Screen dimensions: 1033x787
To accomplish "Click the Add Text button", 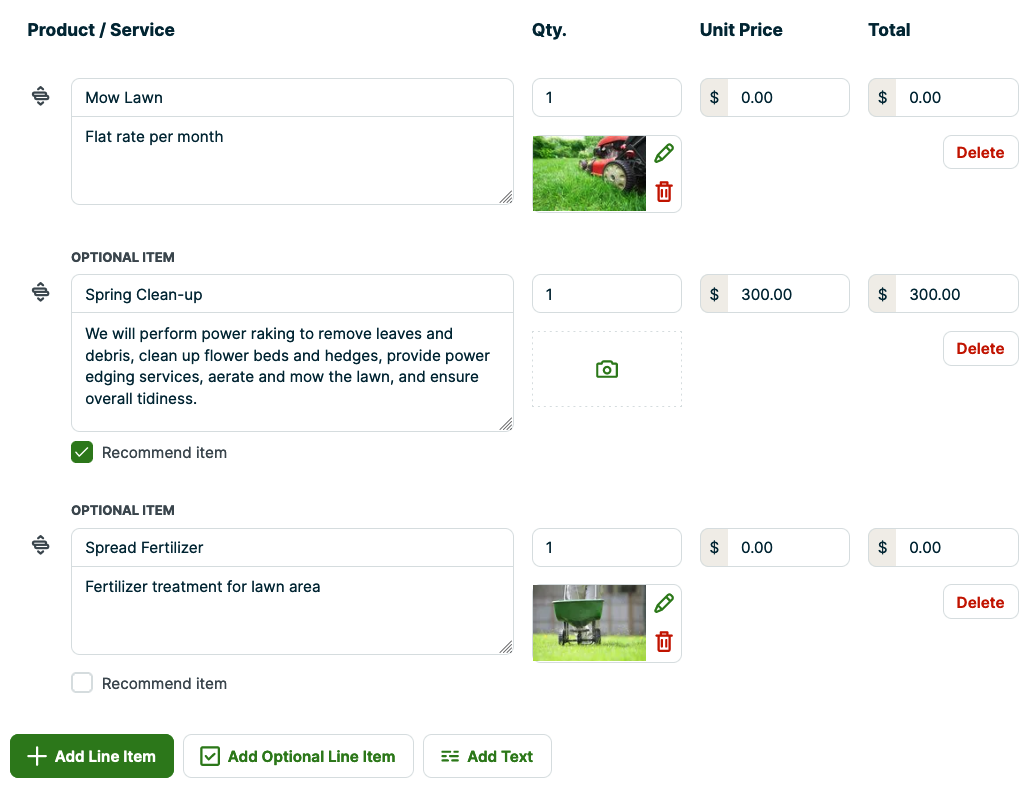I will (487, 756).
